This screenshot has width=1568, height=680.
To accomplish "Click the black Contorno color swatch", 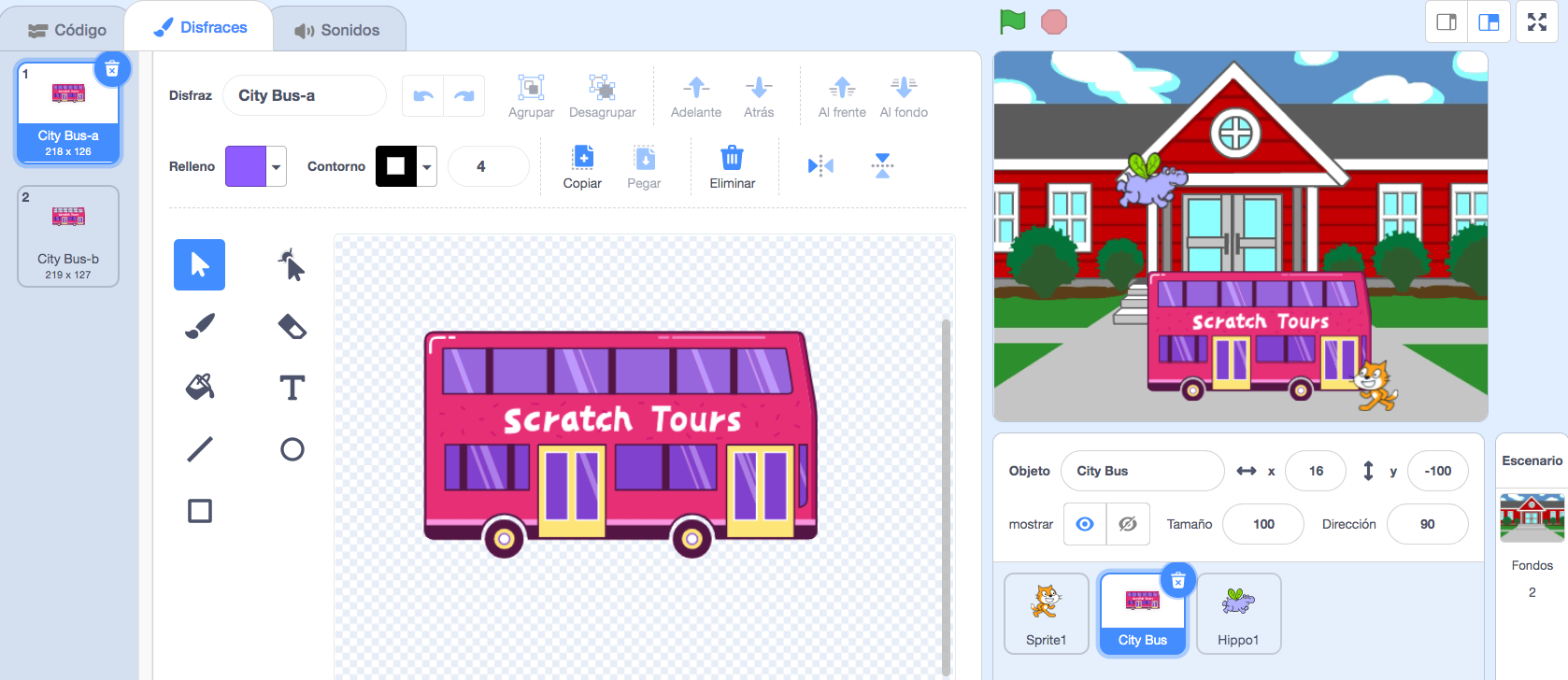I will coord(396,166).
